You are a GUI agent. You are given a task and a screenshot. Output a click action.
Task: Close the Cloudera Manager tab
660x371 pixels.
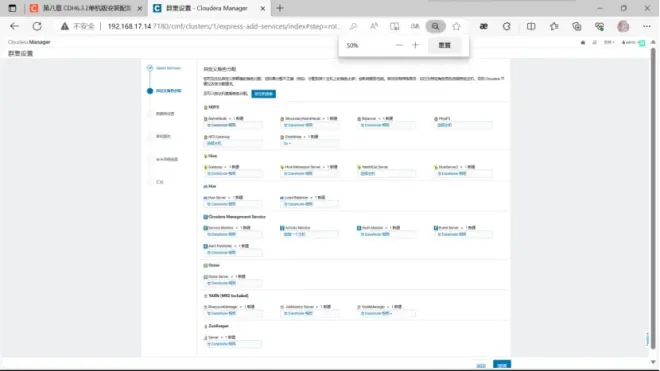point(263,8)
